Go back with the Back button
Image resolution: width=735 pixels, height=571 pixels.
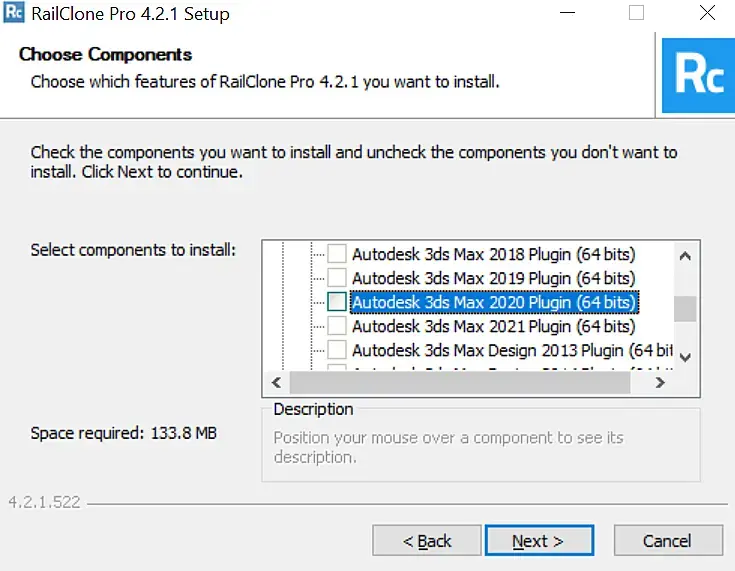[426, 541]
